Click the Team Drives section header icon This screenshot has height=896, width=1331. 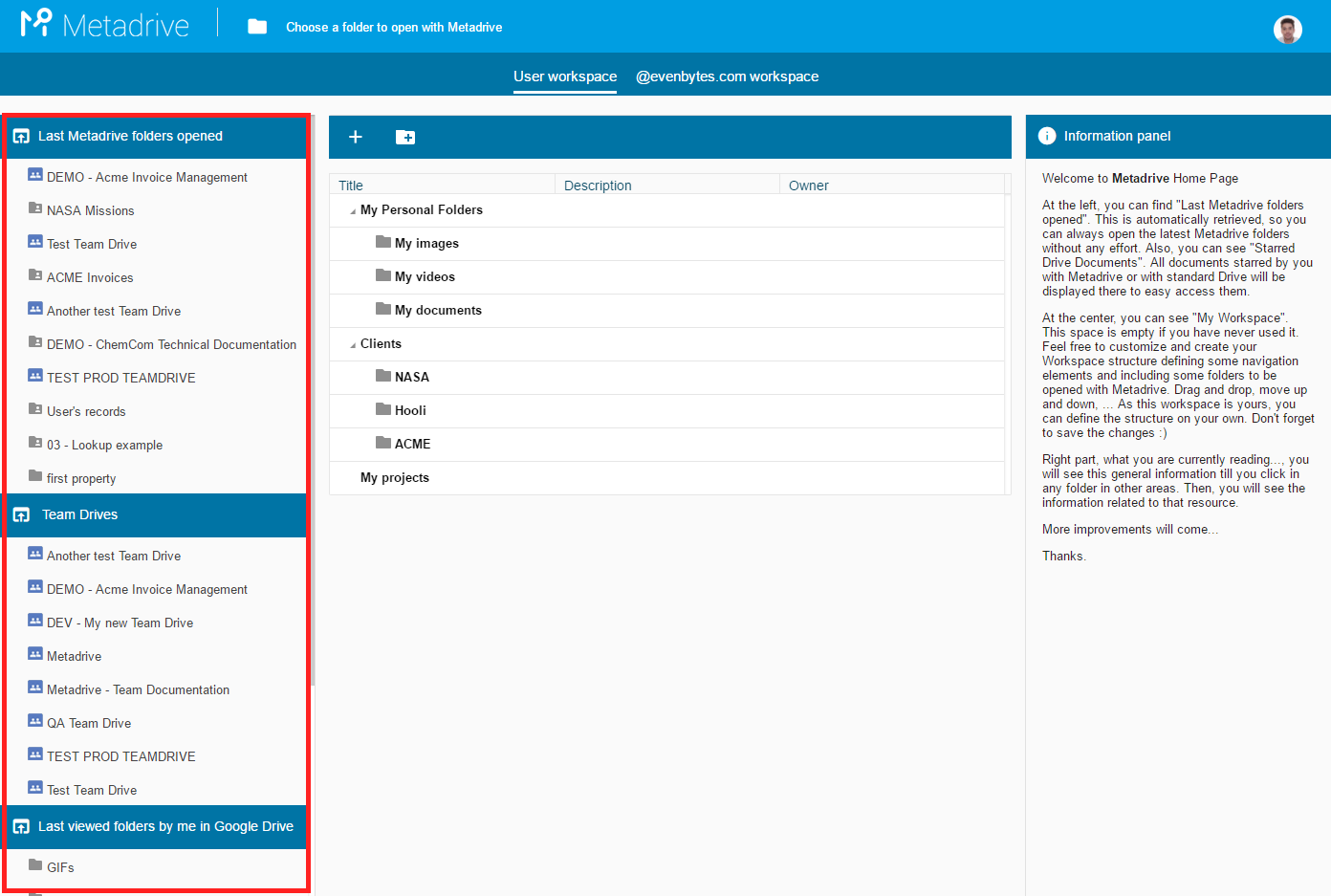[x=21, y=515]
